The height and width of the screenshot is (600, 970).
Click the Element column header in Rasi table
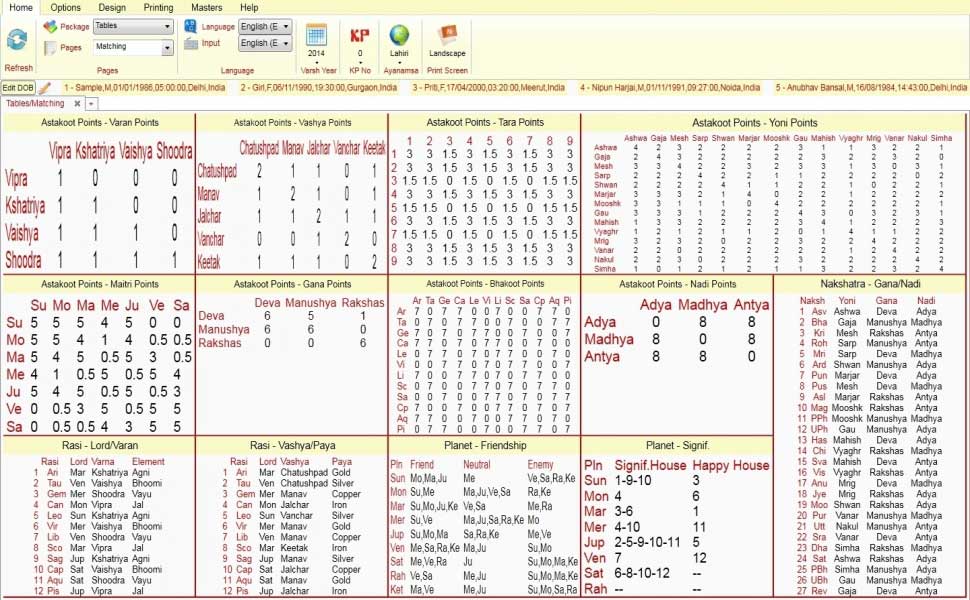pyautogui.click(x=148, y=461)
